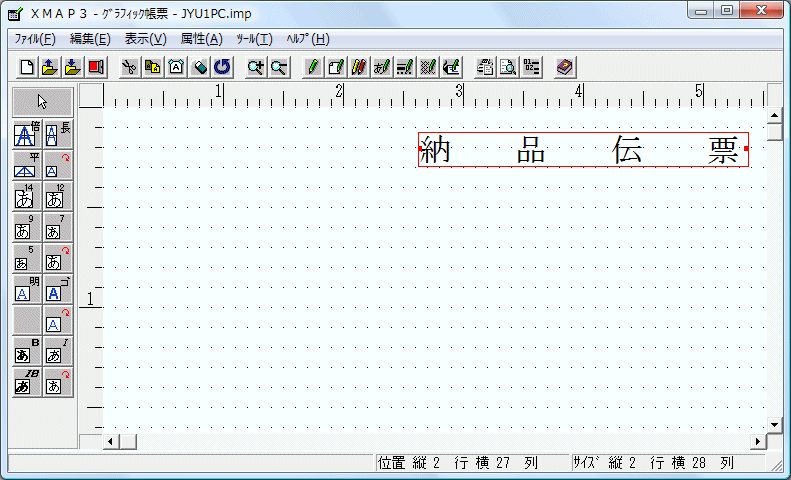791x480 pixels.
Task: Open the 編集(E) menu
Action: coord(90,39)
